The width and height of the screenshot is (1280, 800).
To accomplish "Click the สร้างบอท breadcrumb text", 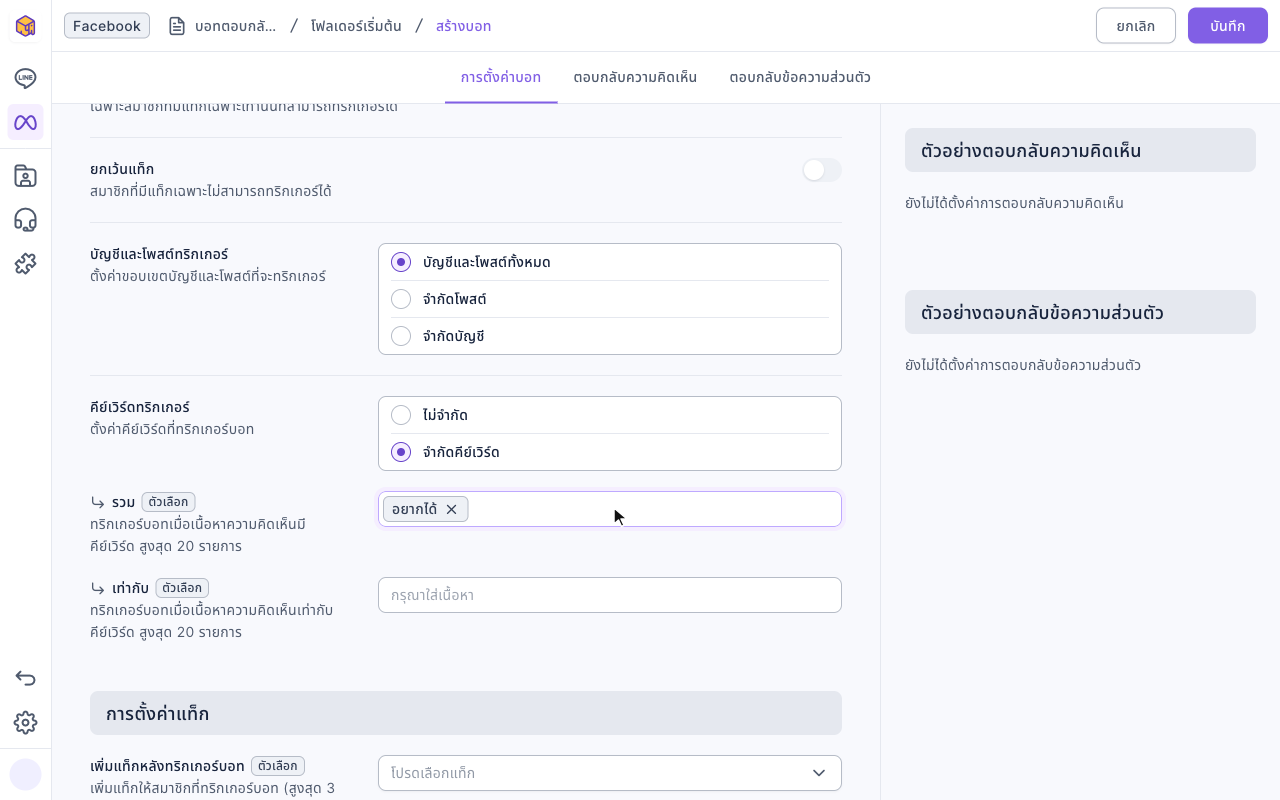I will (x=463, y=26).
